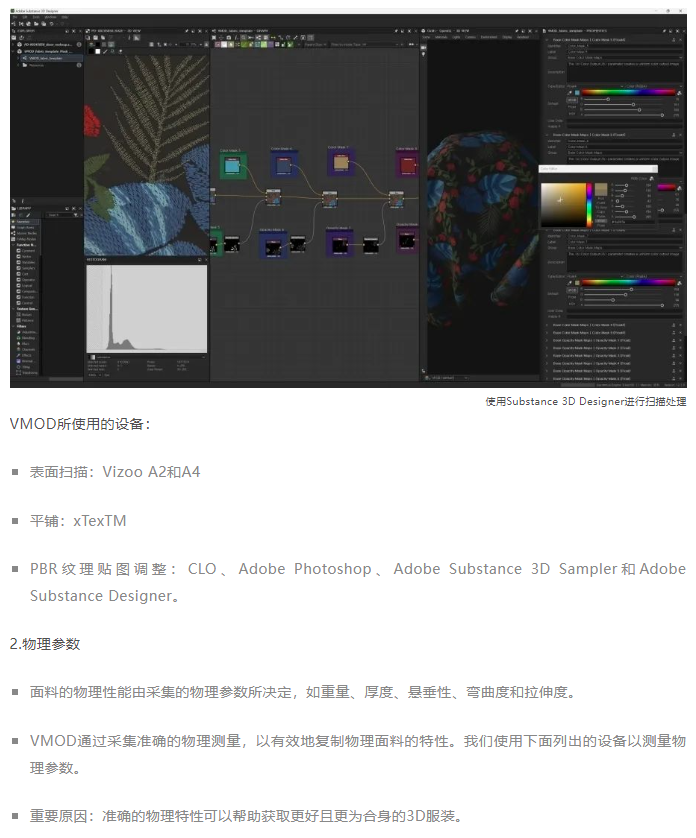Pick color with eyedropper in first properties section

(570, 92)
